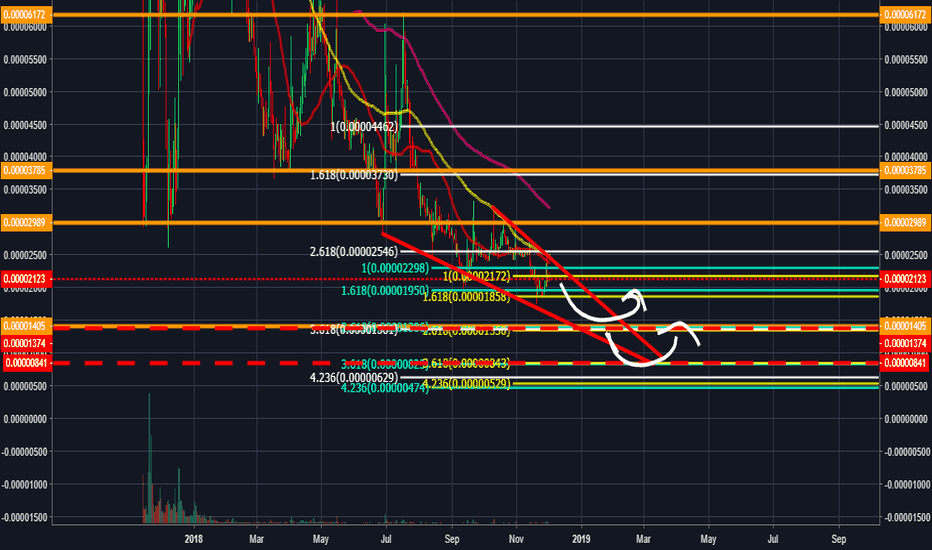
Task: Select the red 0.00001374 tag on left axis
Action: click(x=26, y=343)
